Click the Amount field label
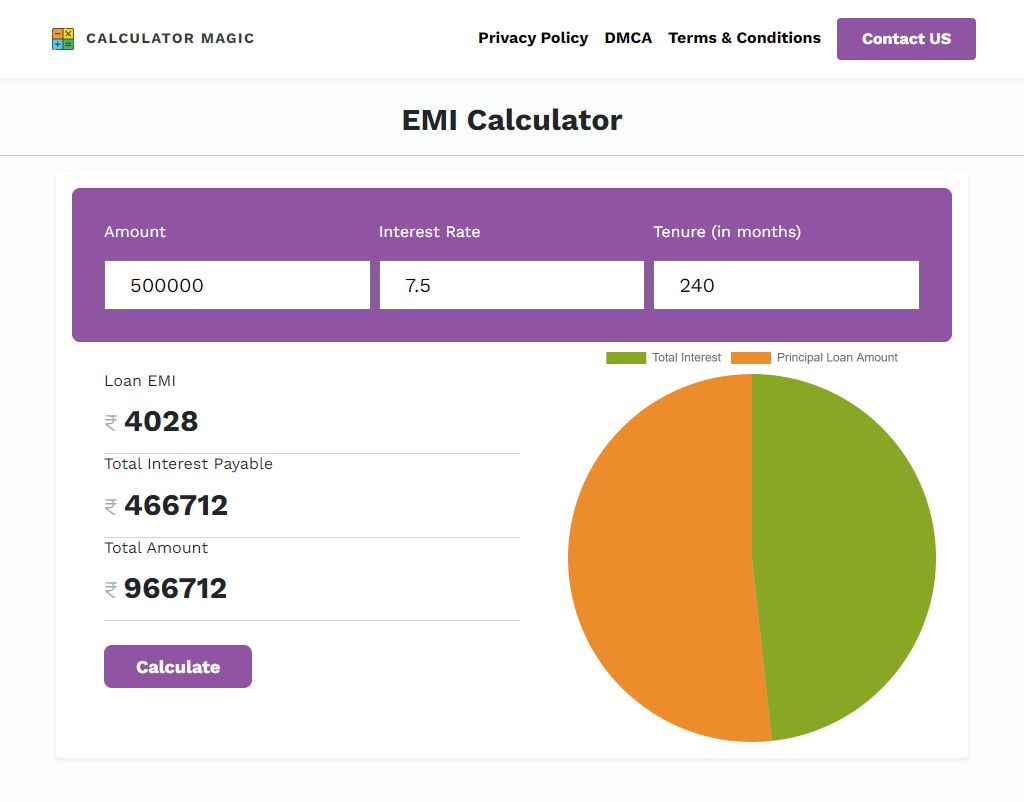The image size is (1024, 802). 135,232
